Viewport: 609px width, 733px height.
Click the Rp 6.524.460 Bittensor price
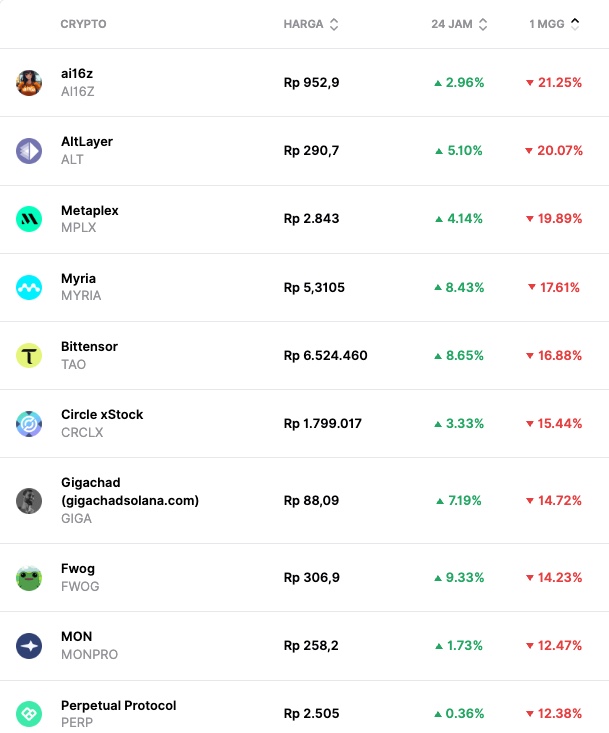[x=325, y=355]
